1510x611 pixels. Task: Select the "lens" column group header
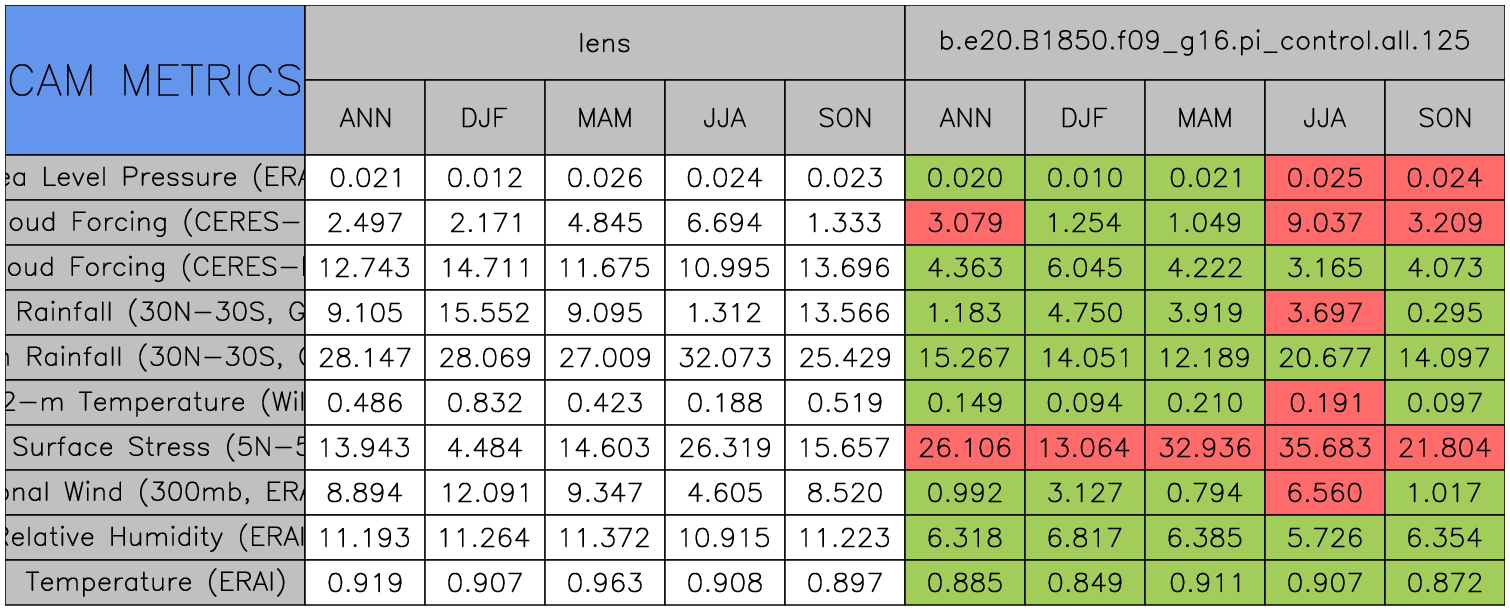pos(604,42)
